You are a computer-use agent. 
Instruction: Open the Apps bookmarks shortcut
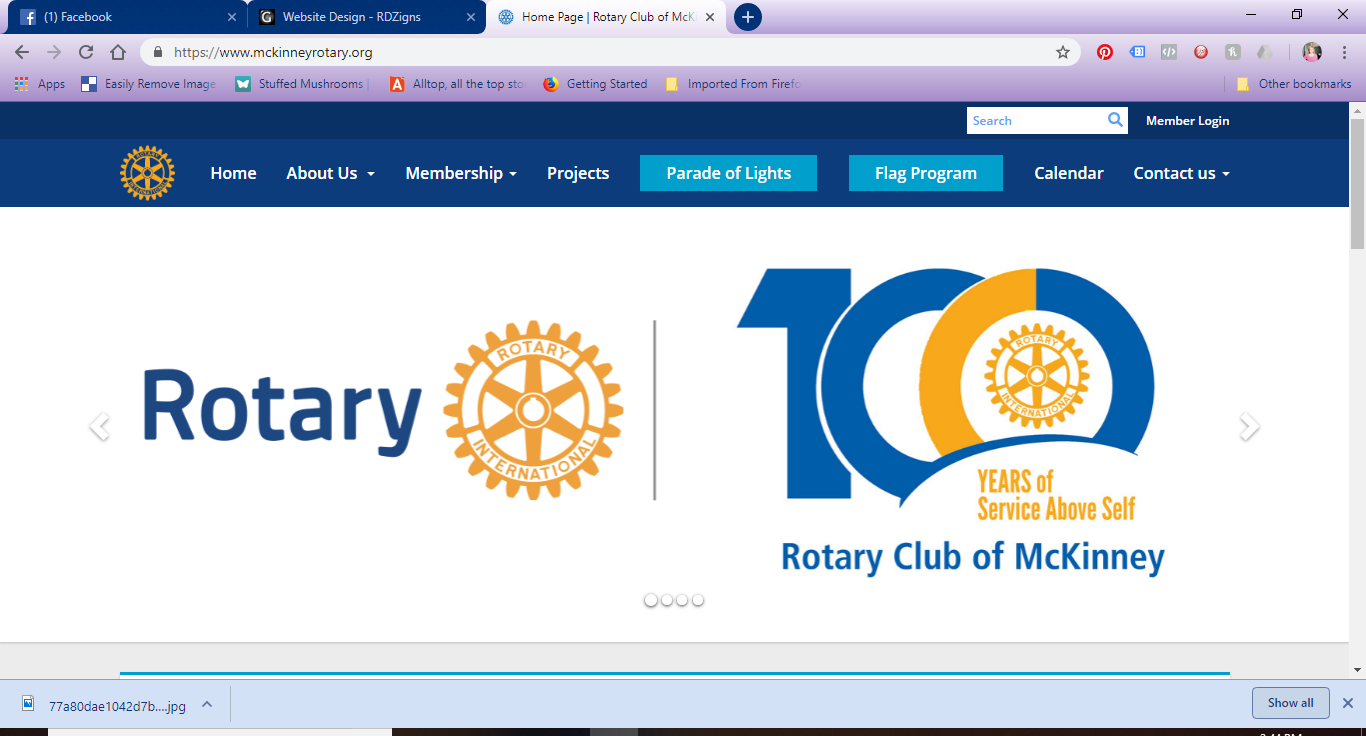pos(40,84)
